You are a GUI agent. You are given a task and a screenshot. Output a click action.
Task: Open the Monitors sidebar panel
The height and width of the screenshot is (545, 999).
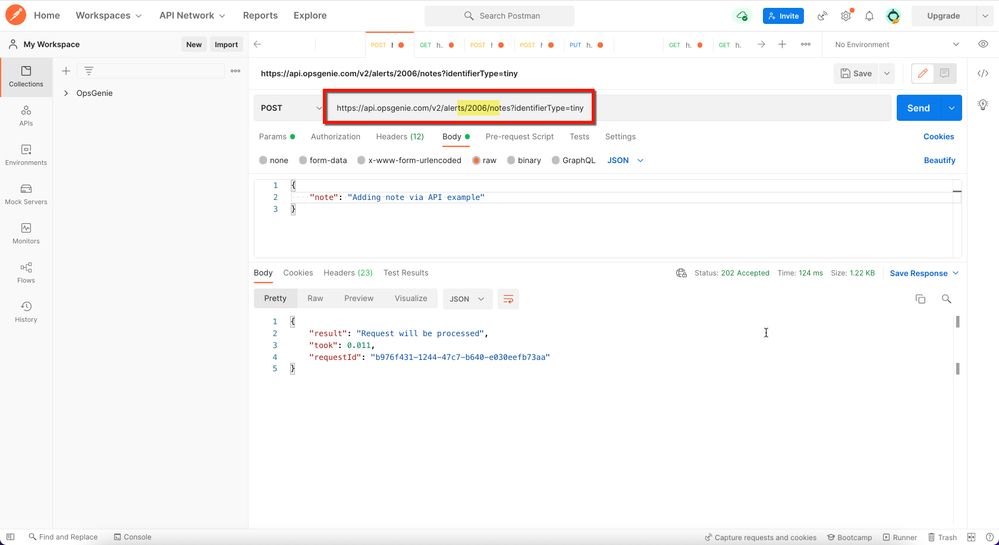(26, 233)
